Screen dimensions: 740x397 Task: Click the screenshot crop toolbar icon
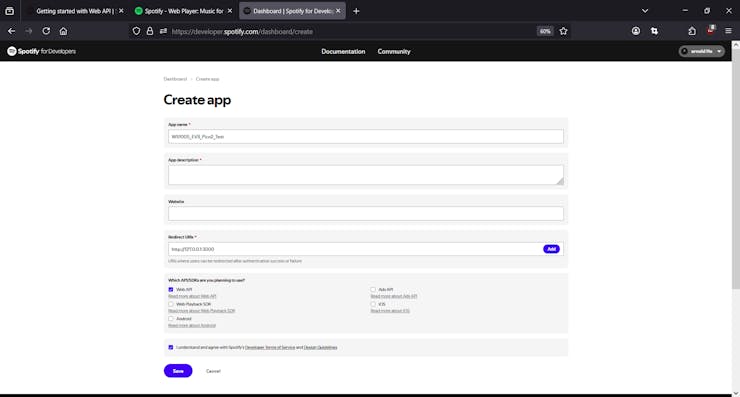654,31
